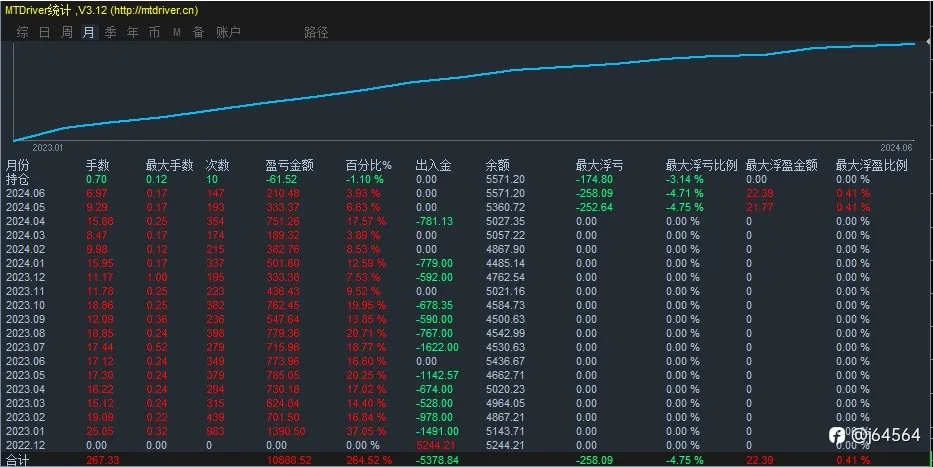Image resolution: width=933 pixels, height=467 pixels.
Task: Click the -1622.00 withdrawal cell
Action: click(x=437, y=347)
